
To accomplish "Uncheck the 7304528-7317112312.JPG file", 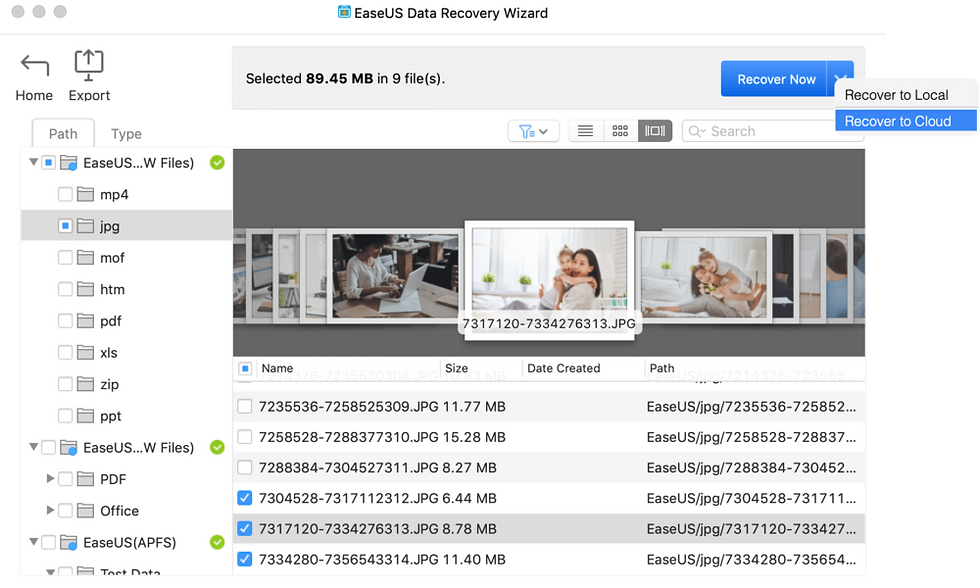I will (x=245, y=497).
